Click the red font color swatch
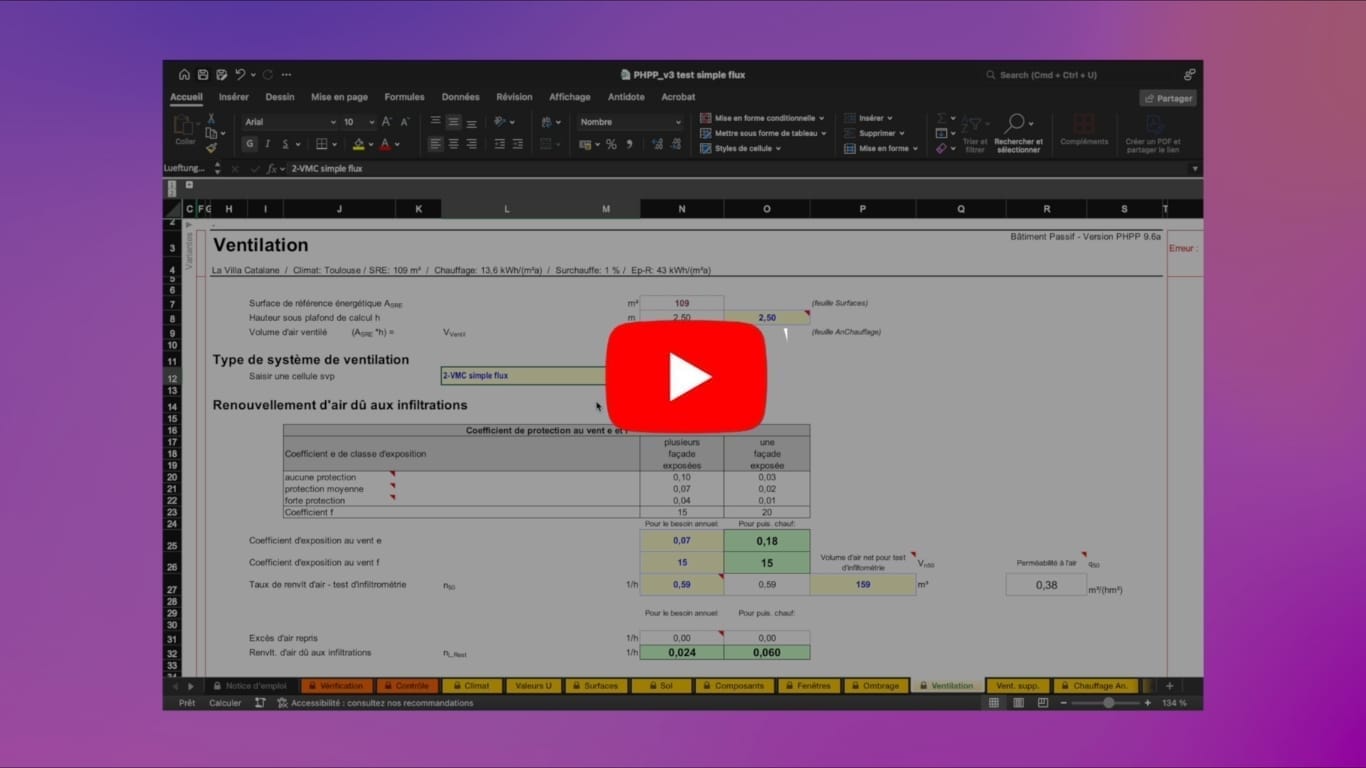This screenshot has width=1366, height=768. pyautogui.click(x=385, y=144)
